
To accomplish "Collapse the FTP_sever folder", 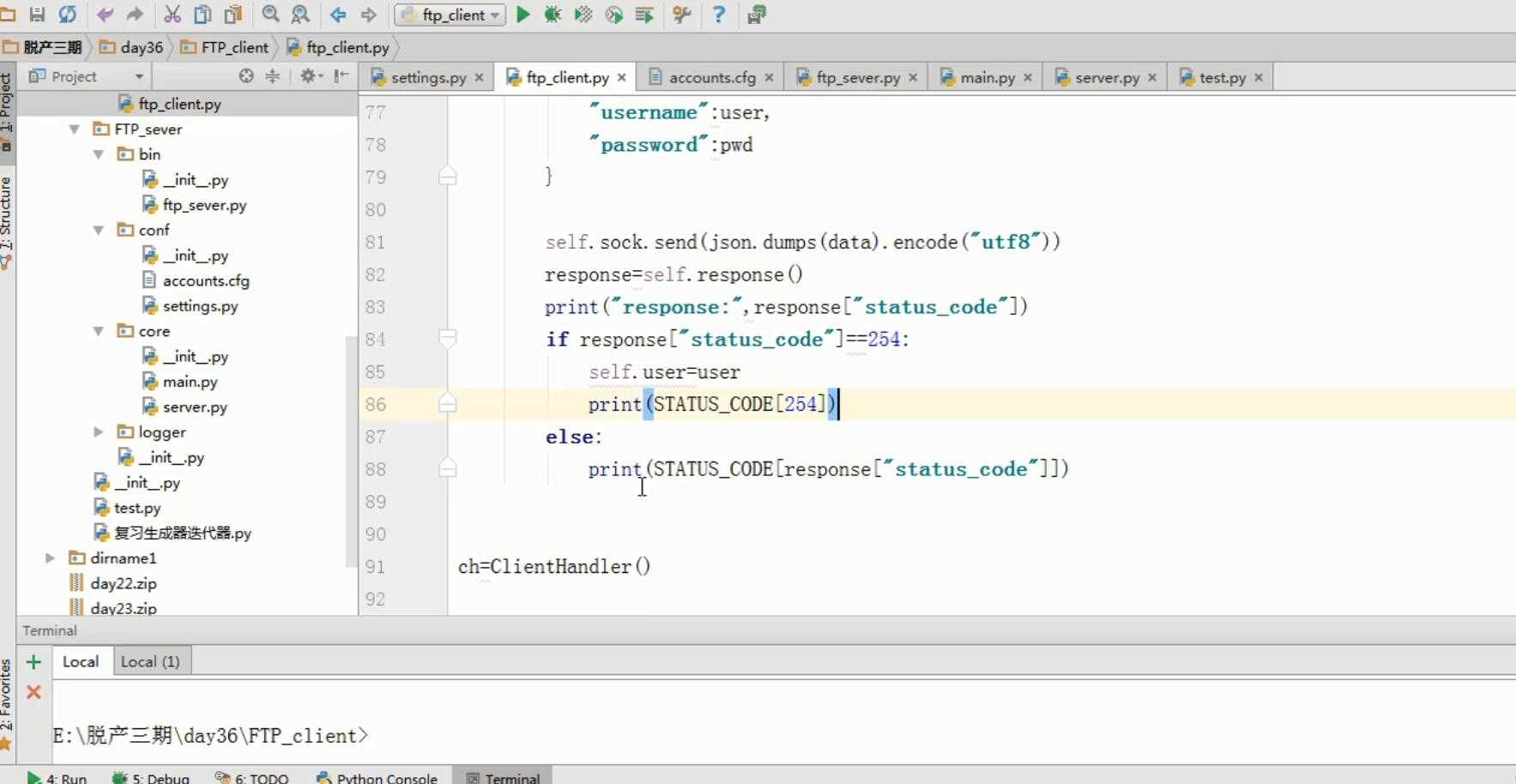I will coord(75,130).
